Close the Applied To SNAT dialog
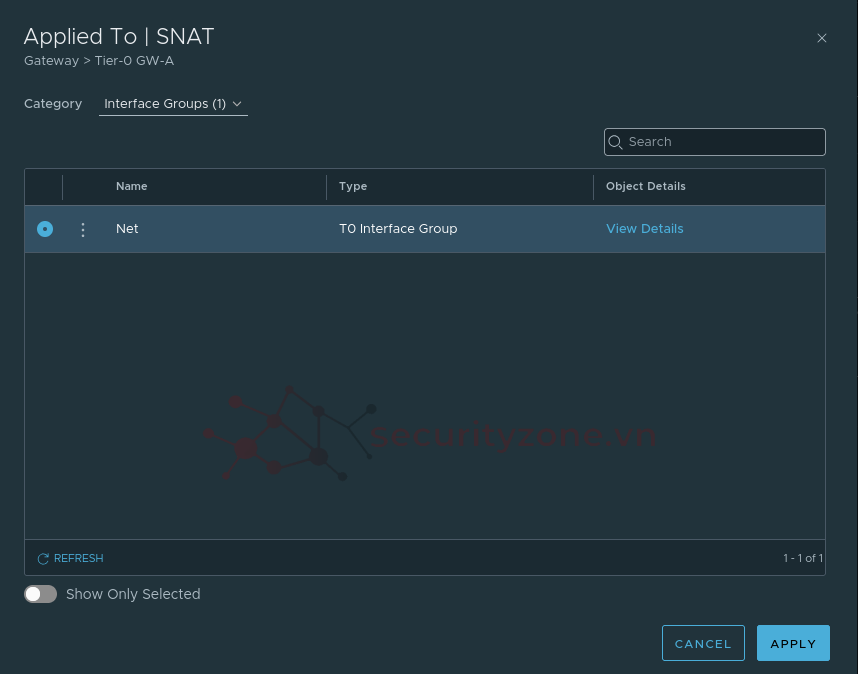 click(x=822, y=38)
